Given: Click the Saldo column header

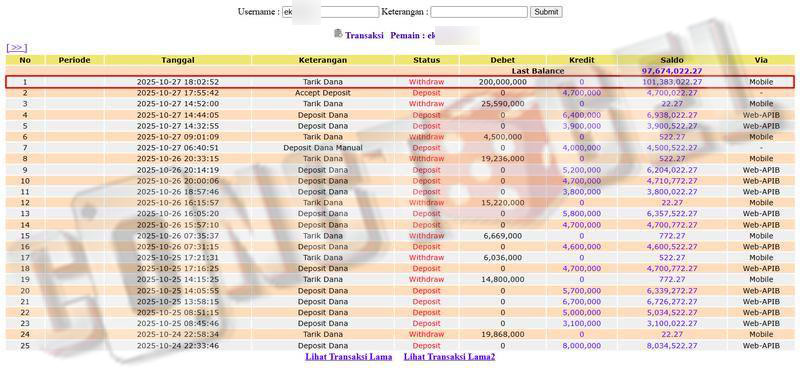Looking at the screenshot, I should click(x=672, y=60).
